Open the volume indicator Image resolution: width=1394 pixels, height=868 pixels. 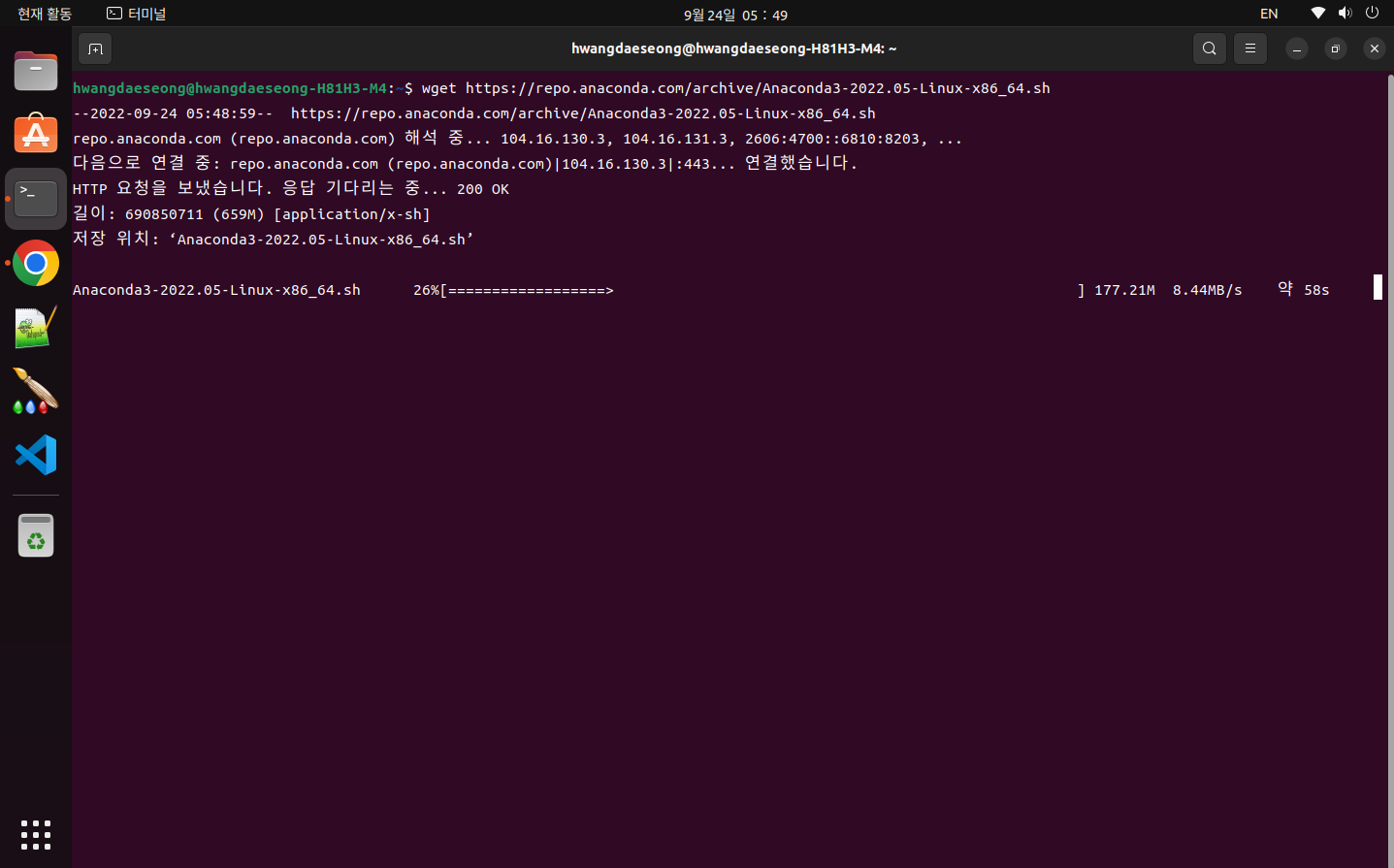click(1345, 14)
